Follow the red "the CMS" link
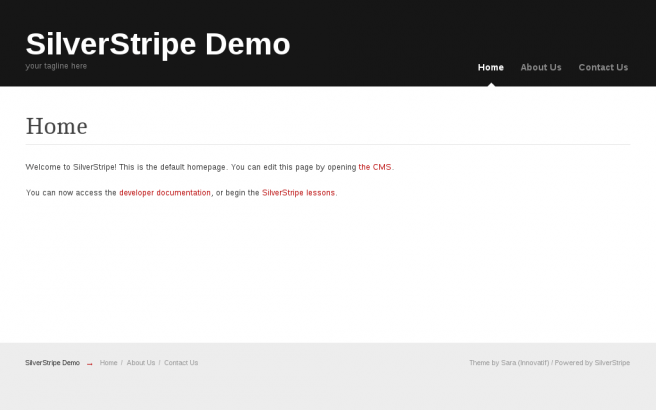 pos(375,167)
